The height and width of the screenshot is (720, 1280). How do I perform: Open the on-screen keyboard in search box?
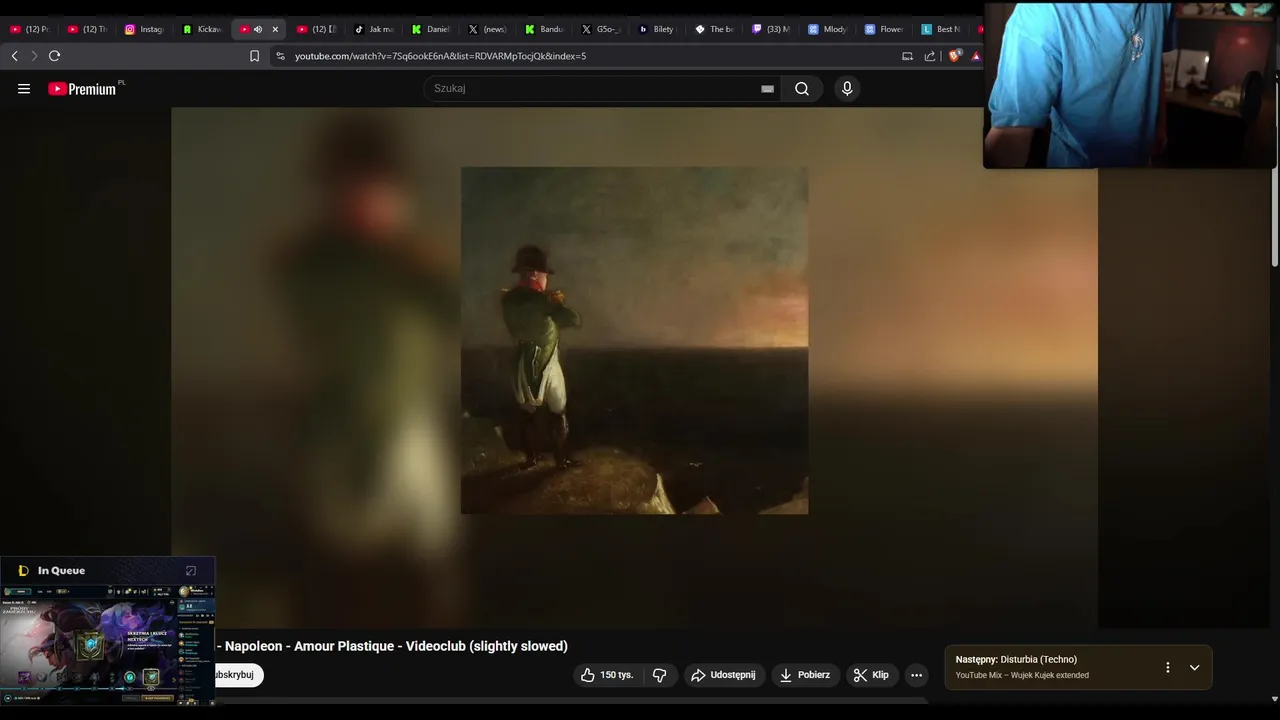coord(767,89)
